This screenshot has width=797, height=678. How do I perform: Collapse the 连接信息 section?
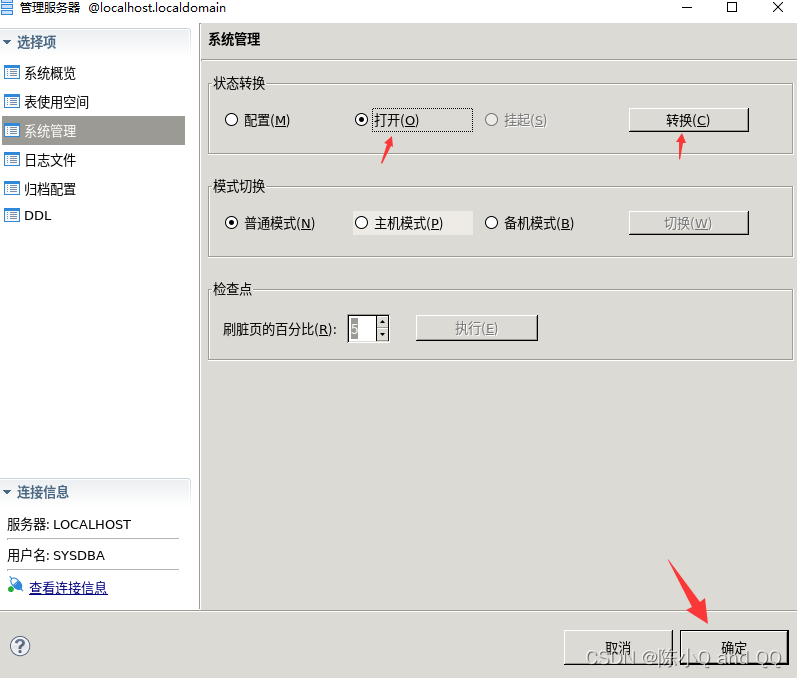click(7, 492)
